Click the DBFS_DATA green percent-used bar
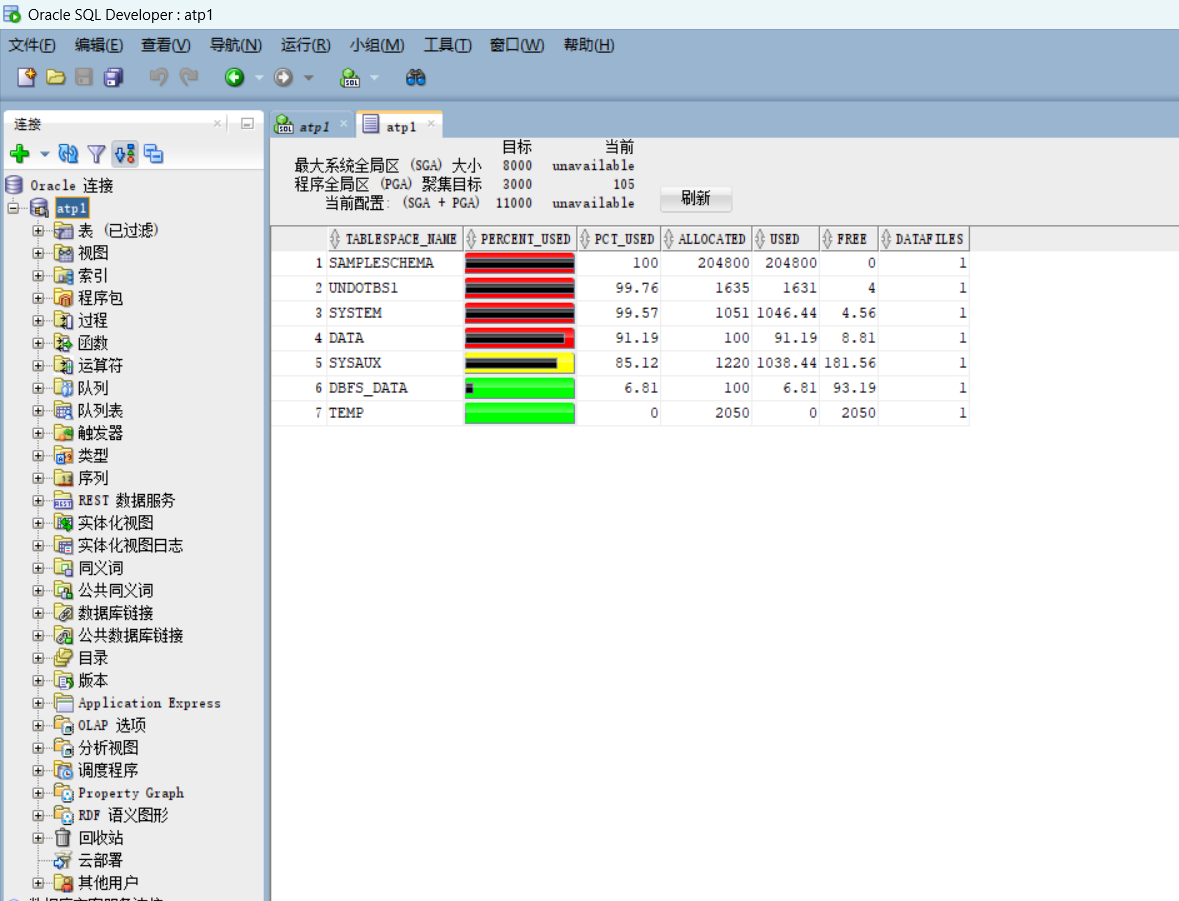The width and height of the screenshot is (1179, 901). [520, 388]
